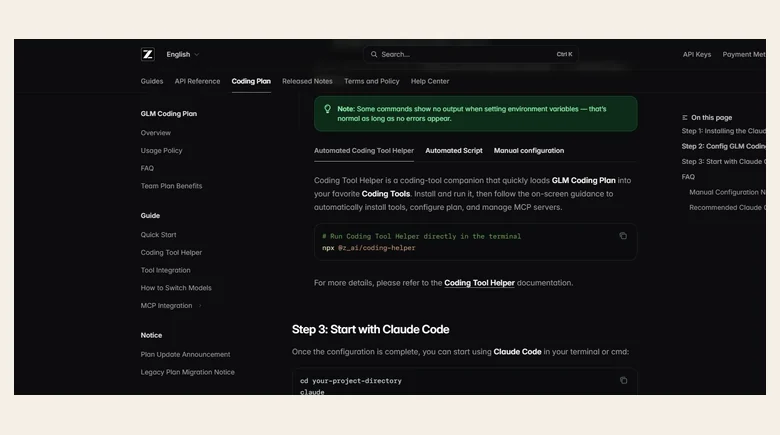Open How to Switch Models page
This screenshot has height=435, width=780.
click(176, 288)
